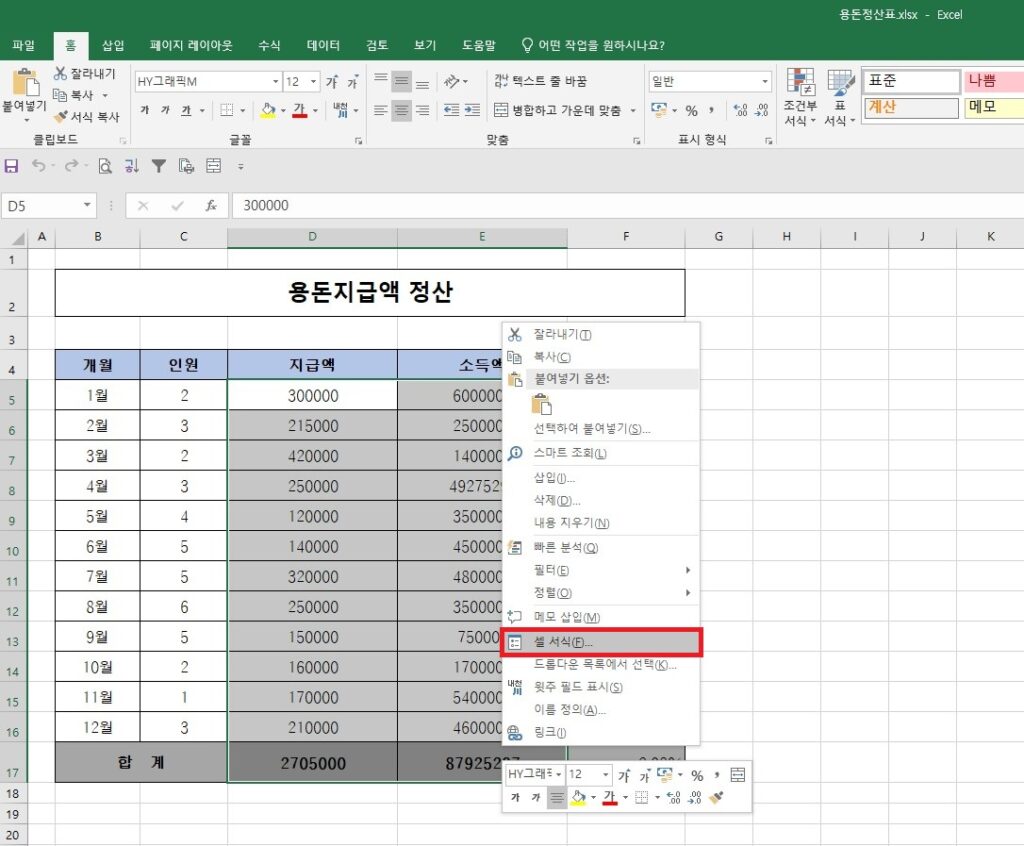Image resolution: width=1024 pixels, height=846 pixels.
Task: Open the ribbon fill color dropdown arrow
Action: click(x=283, y=110)
